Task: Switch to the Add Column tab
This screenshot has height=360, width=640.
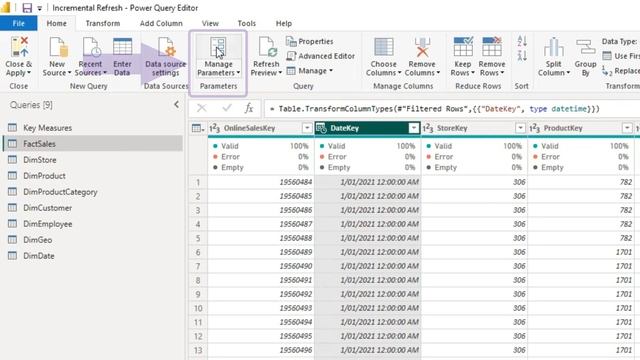Action: pos(161,23)
